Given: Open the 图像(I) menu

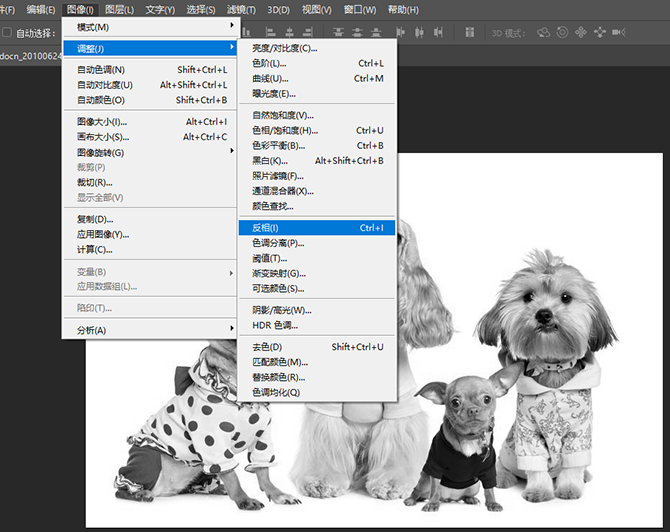Looking at the screenshot, I should (80, 9).
